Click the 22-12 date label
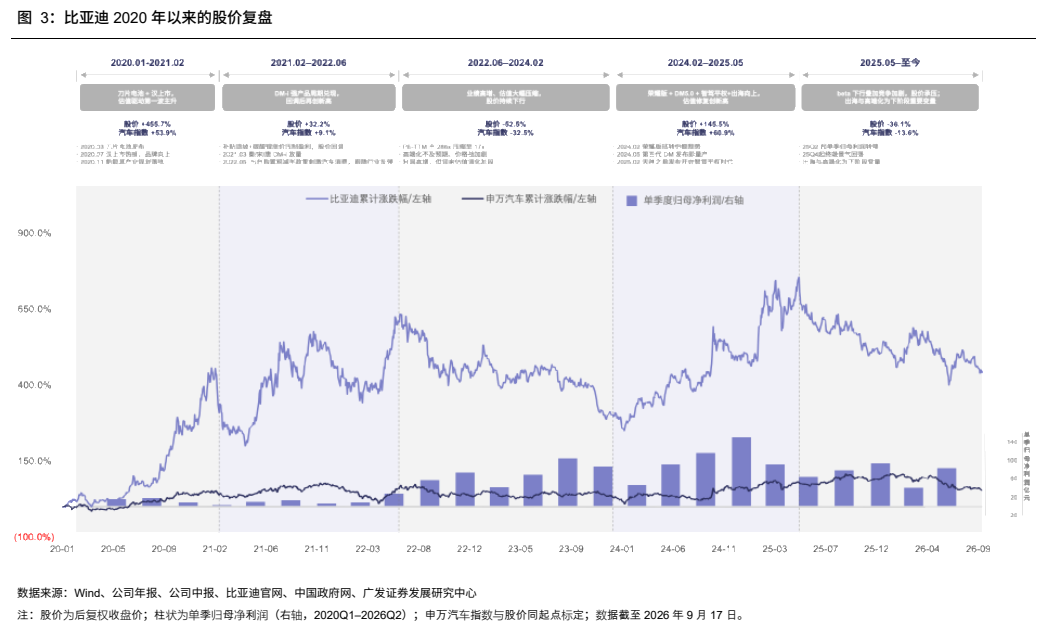This screenshot has width=1044, height=627. (469, 548)
